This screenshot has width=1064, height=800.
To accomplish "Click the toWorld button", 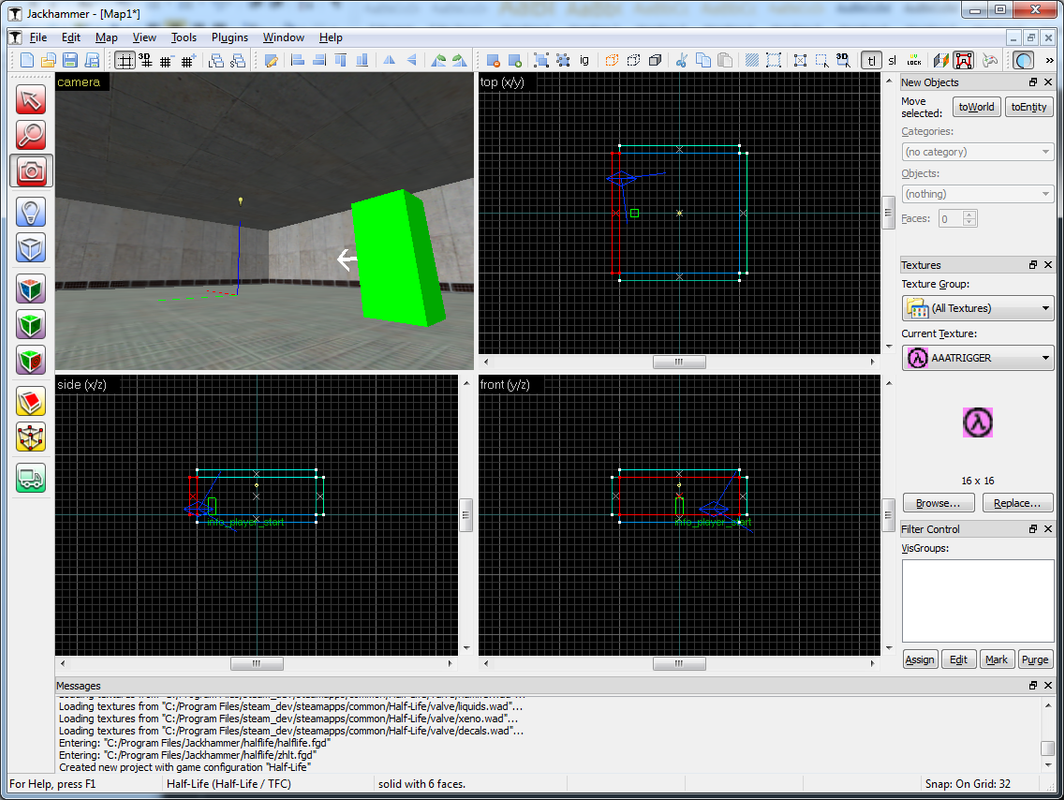I will (x=976, y=107).
